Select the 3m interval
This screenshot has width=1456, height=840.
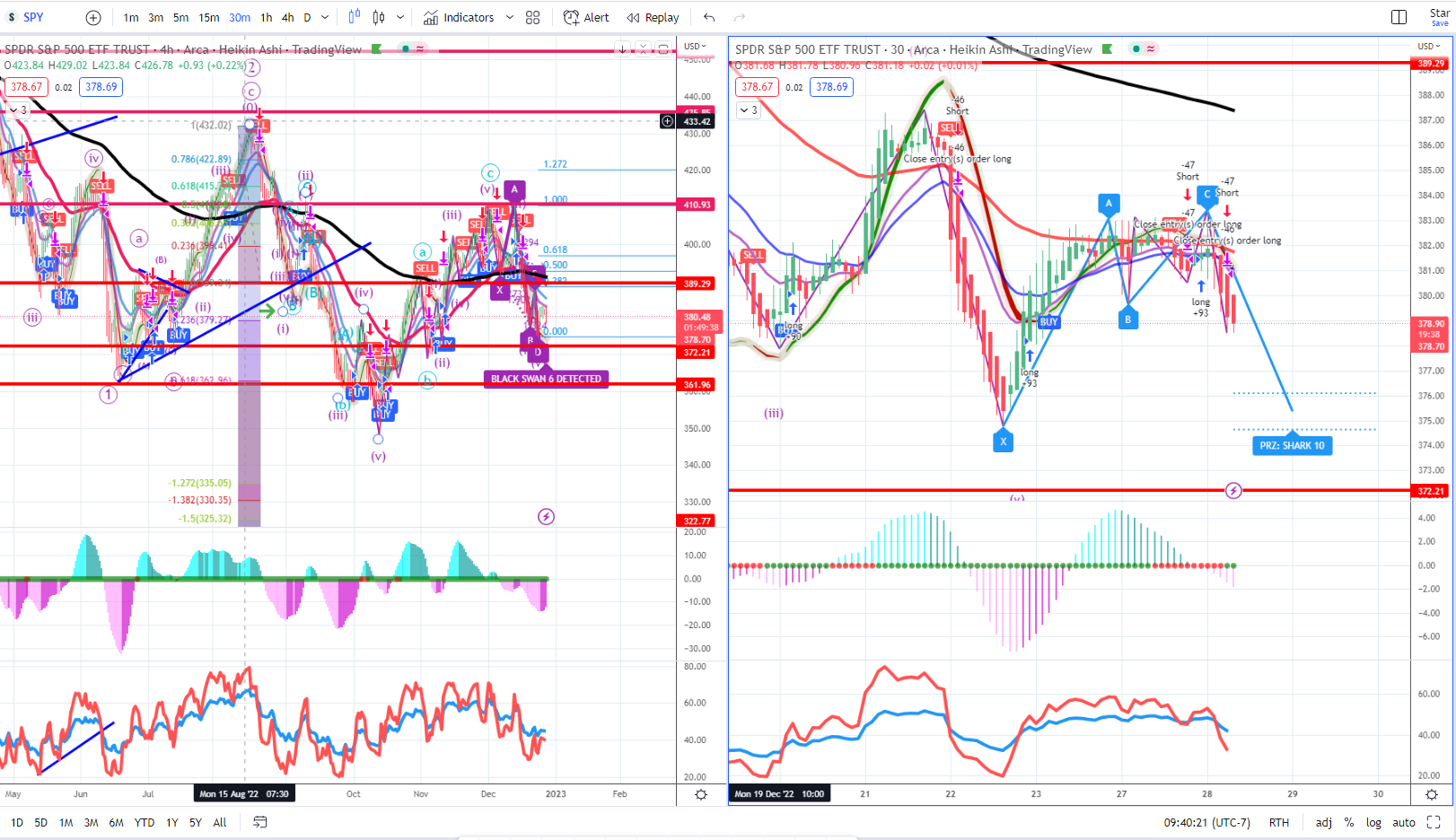click(156, 17)
